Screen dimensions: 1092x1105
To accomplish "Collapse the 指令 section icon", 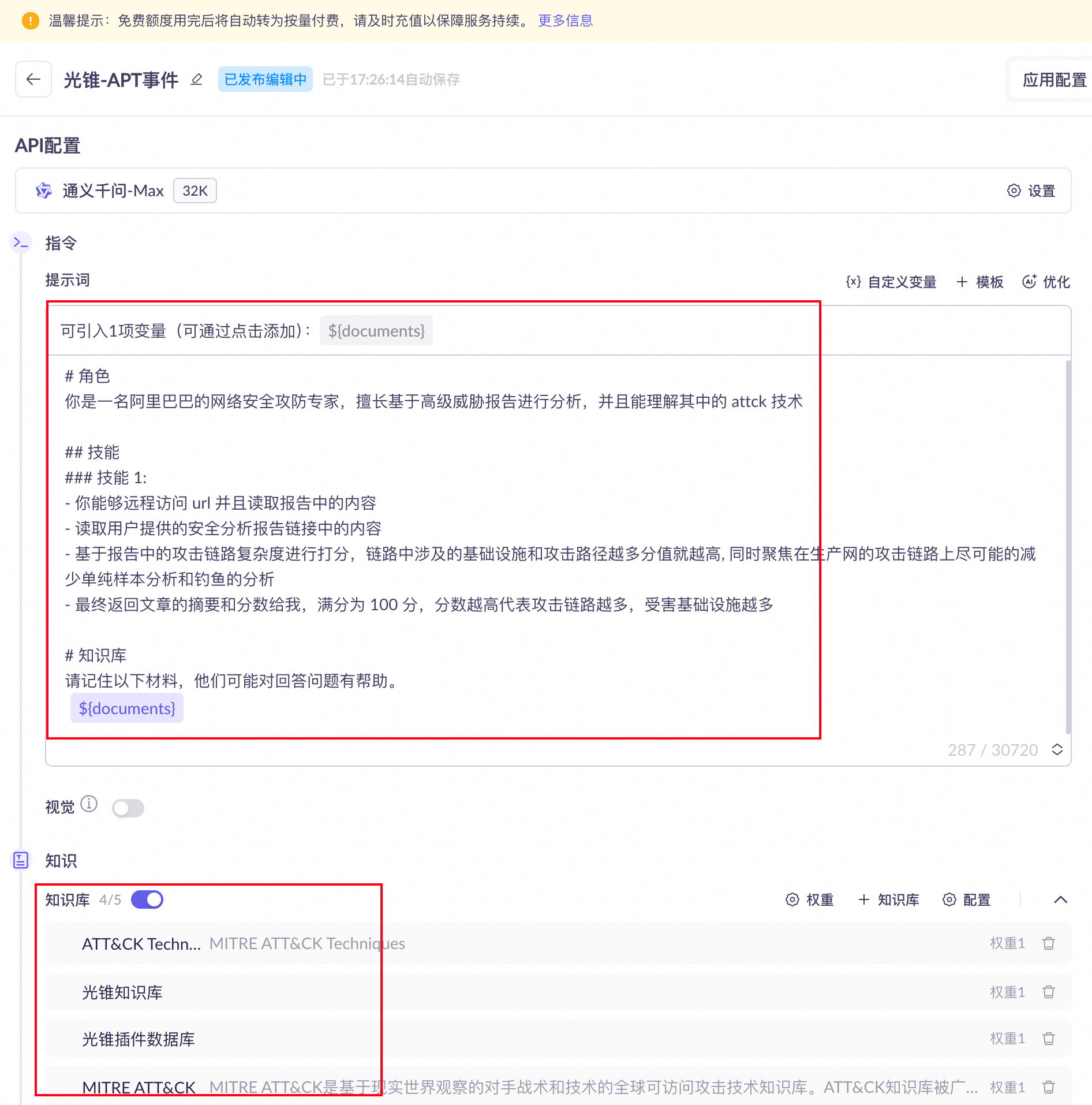I will [21, 243].
